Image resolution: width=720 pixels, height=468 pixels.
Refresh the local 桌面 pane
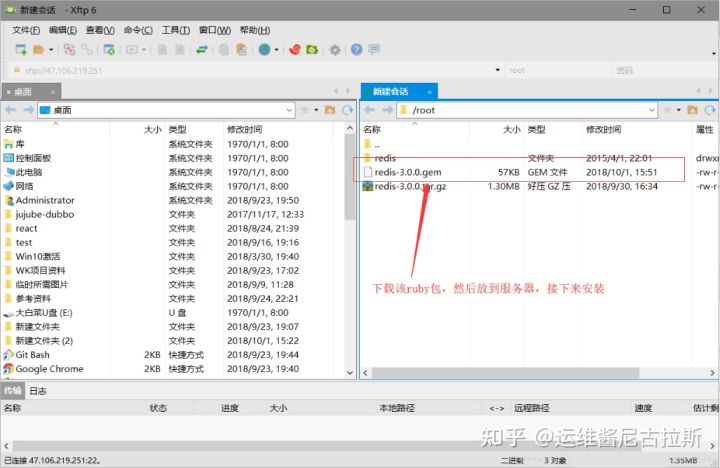click(x=348, y=110)
